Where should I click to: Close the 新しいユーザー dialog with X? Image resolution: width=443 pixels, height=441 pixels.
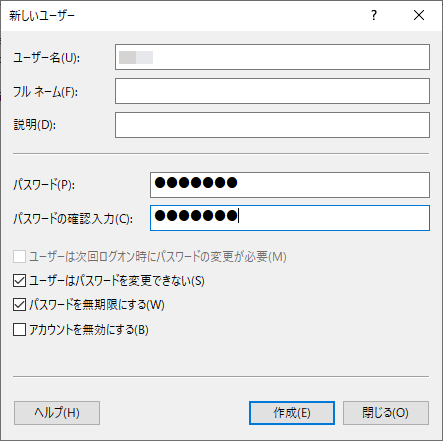pyautogui.click(x=419, y=15)
